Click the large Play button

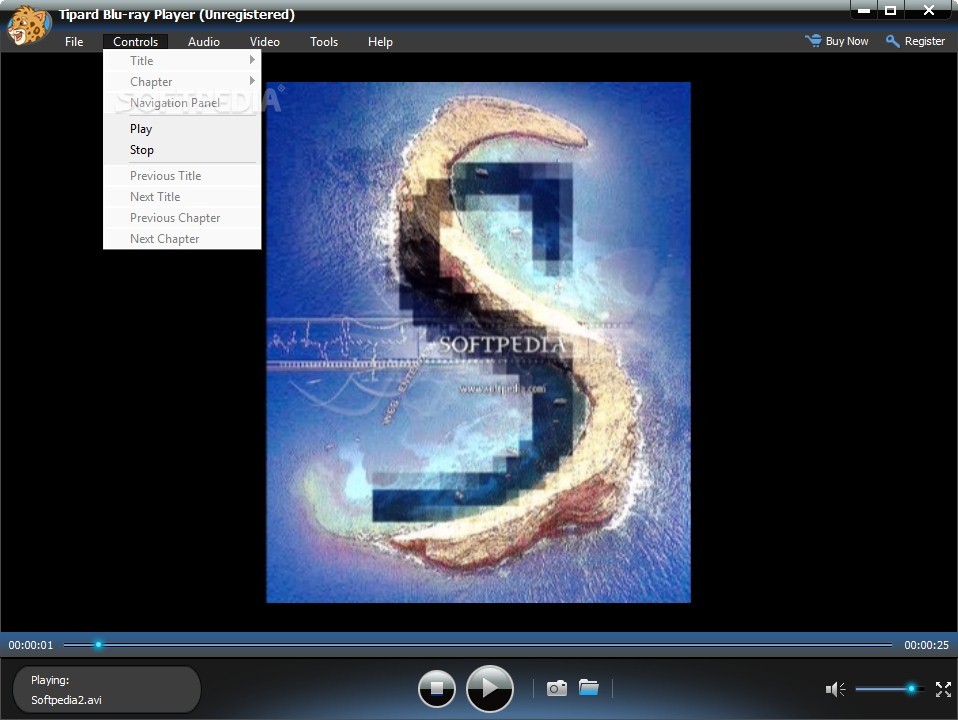489,689
